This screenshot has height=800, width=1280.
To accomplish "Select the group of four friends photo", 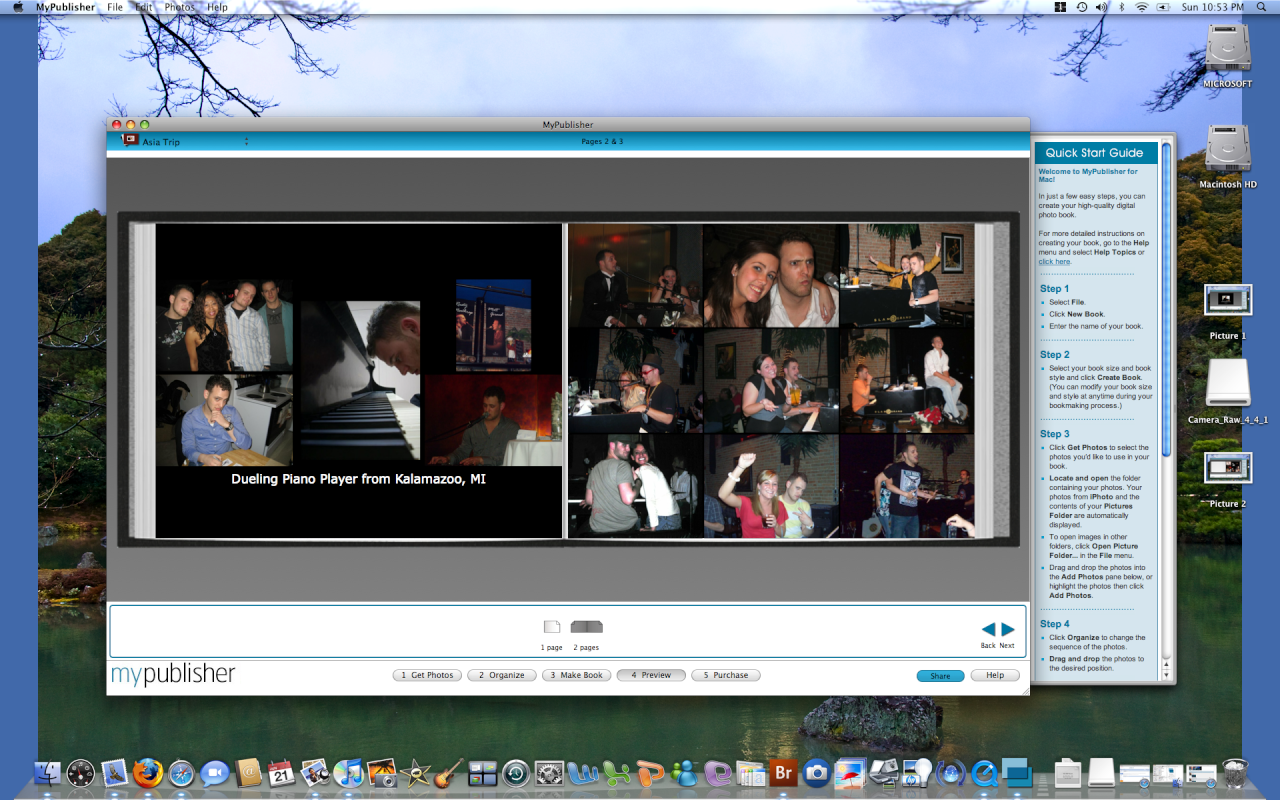I will point(225,326).
